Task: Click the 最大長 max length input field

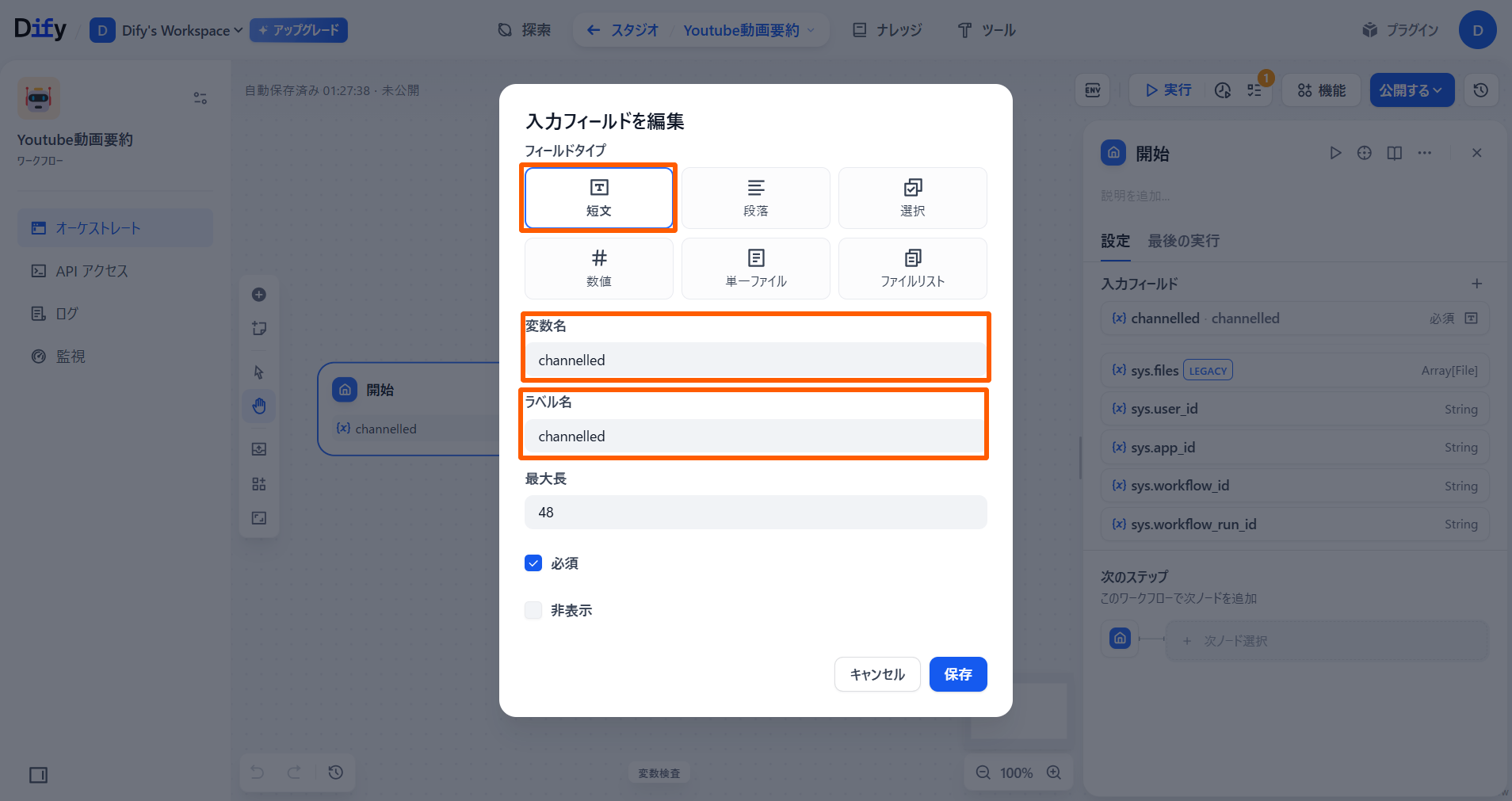Action: [x=755, y=513]
